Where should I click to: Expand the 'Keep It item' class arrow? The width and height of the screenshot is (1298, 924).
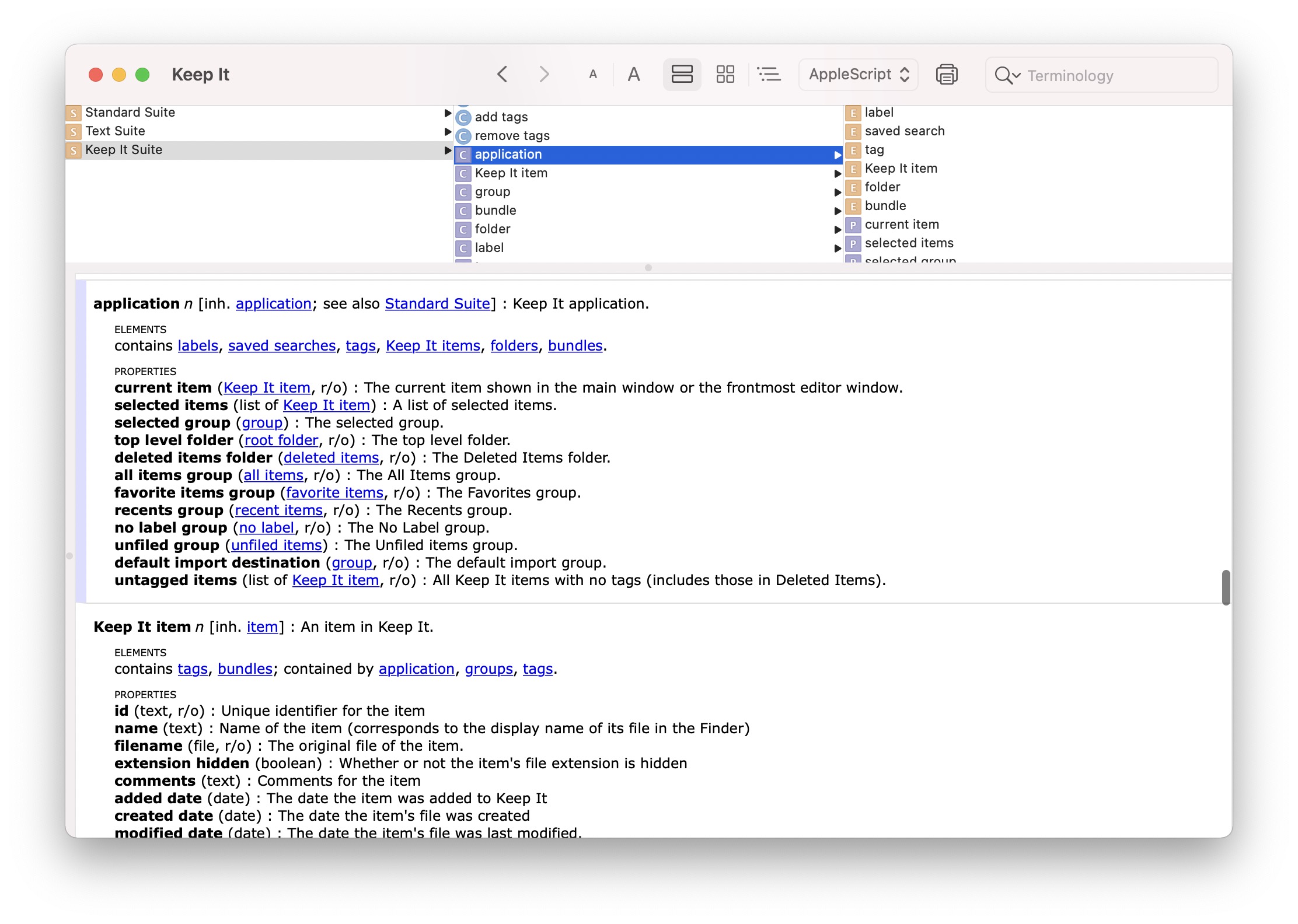pos(838,173)
